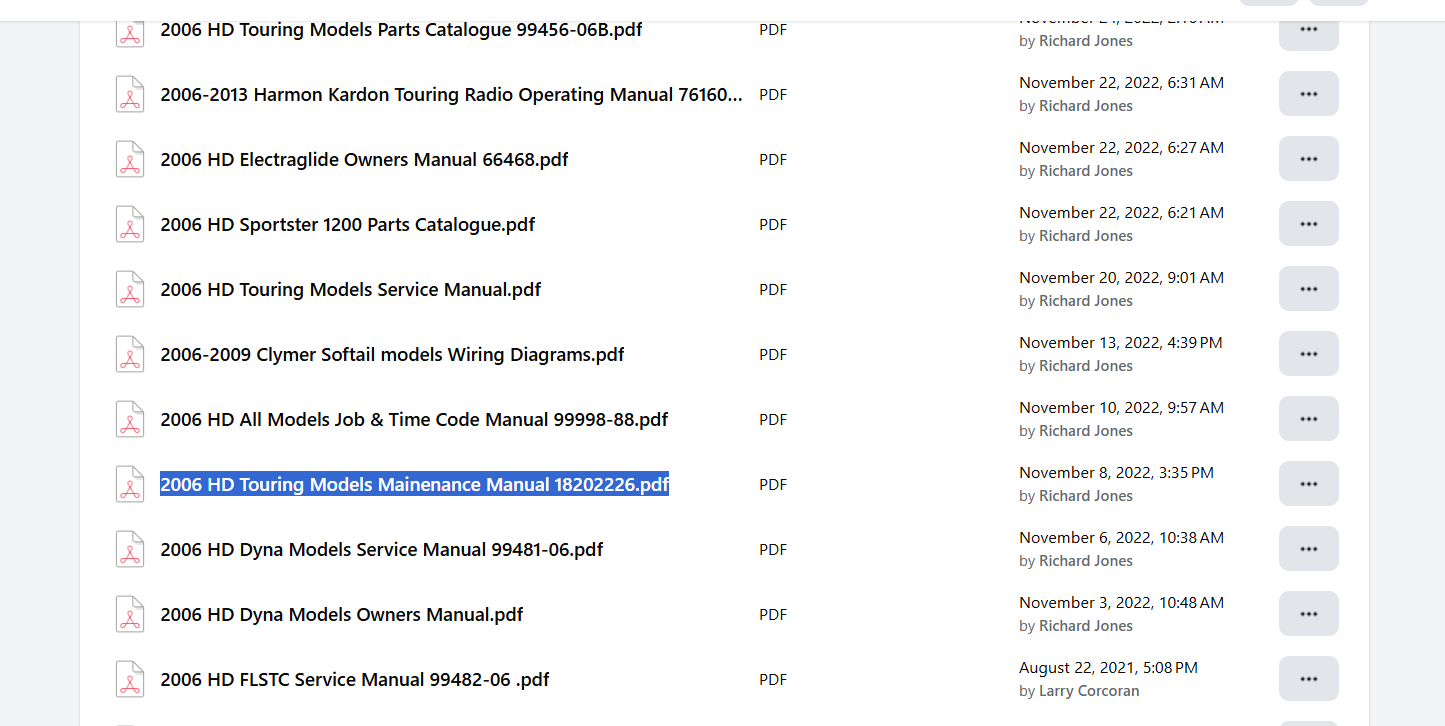Click PDF icon for Sportster 1200 Parts Catalogue
Image resolution: width=1445 pixels, height=726 pixels.
click(x=130, y=225)
